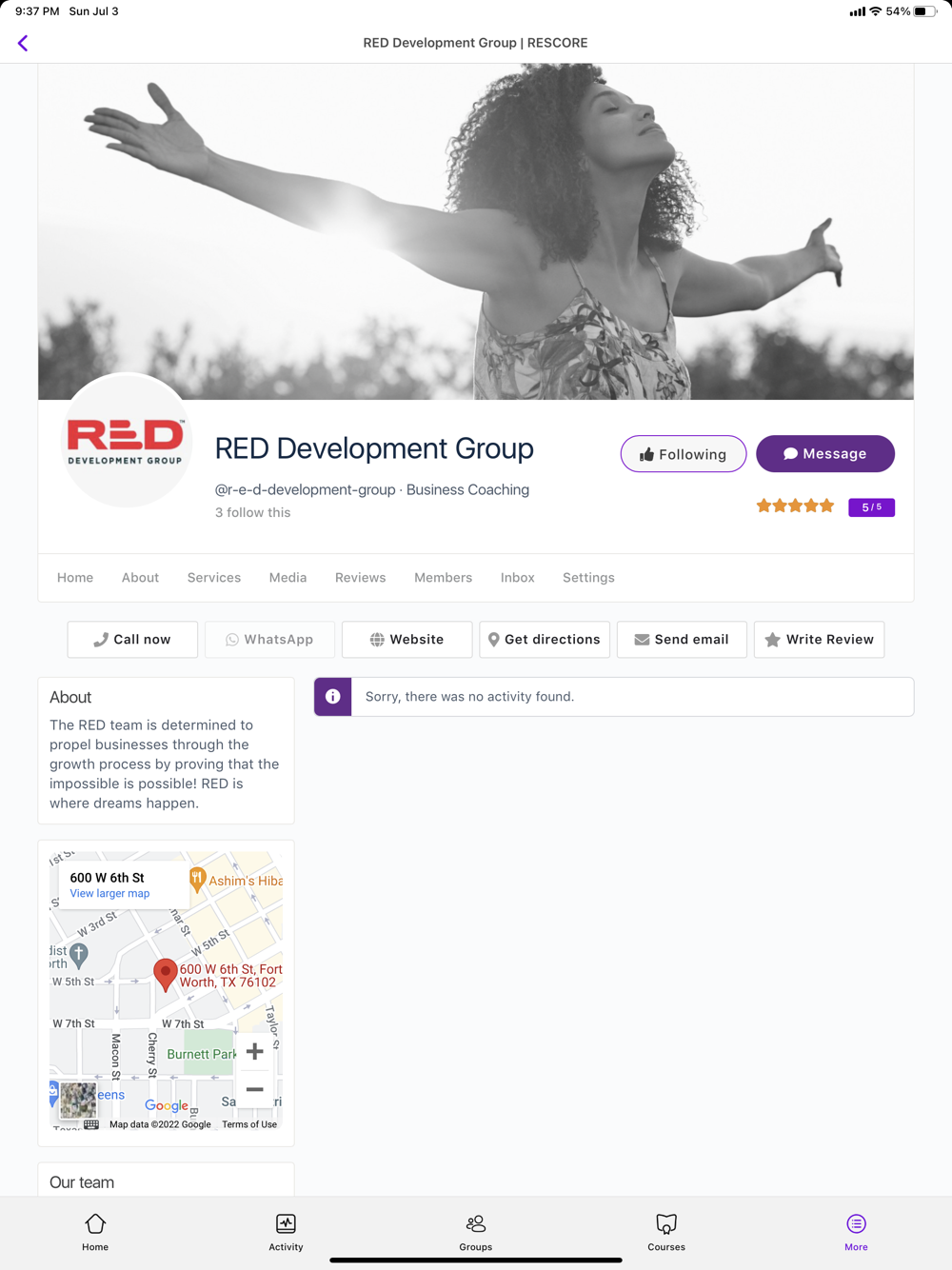Click Terms of Use map link
952x1270 pixels.
[x=249, y=1124]
